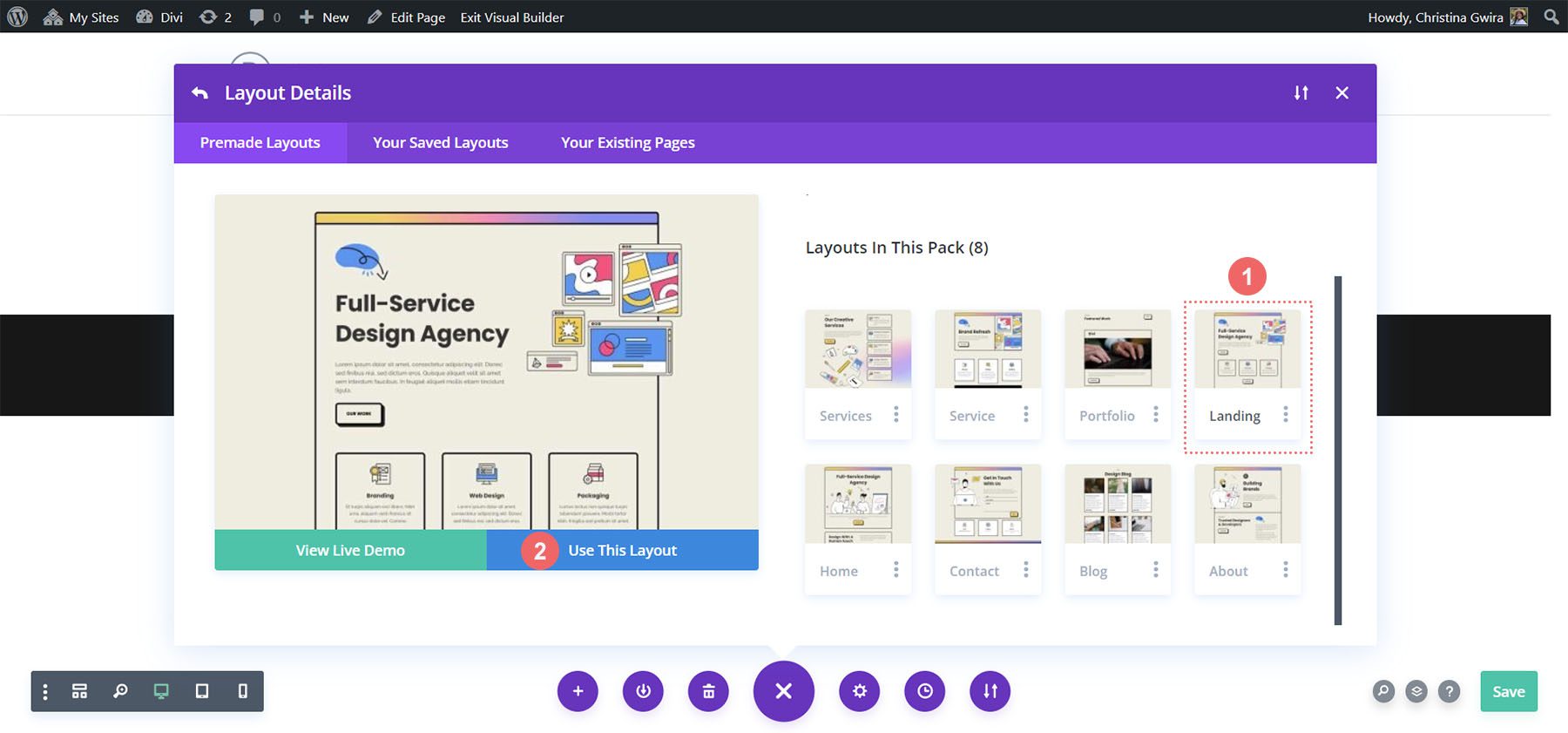Click the portability arrows button in bottom bar
Viewport: 1568px width, 733px height.
[990, 691]
